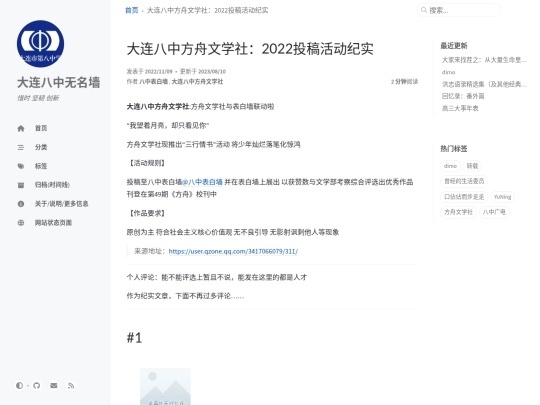The image size is (540, 405).
Task: Open recent post 大家来找茬之
Action: [484, 60]
